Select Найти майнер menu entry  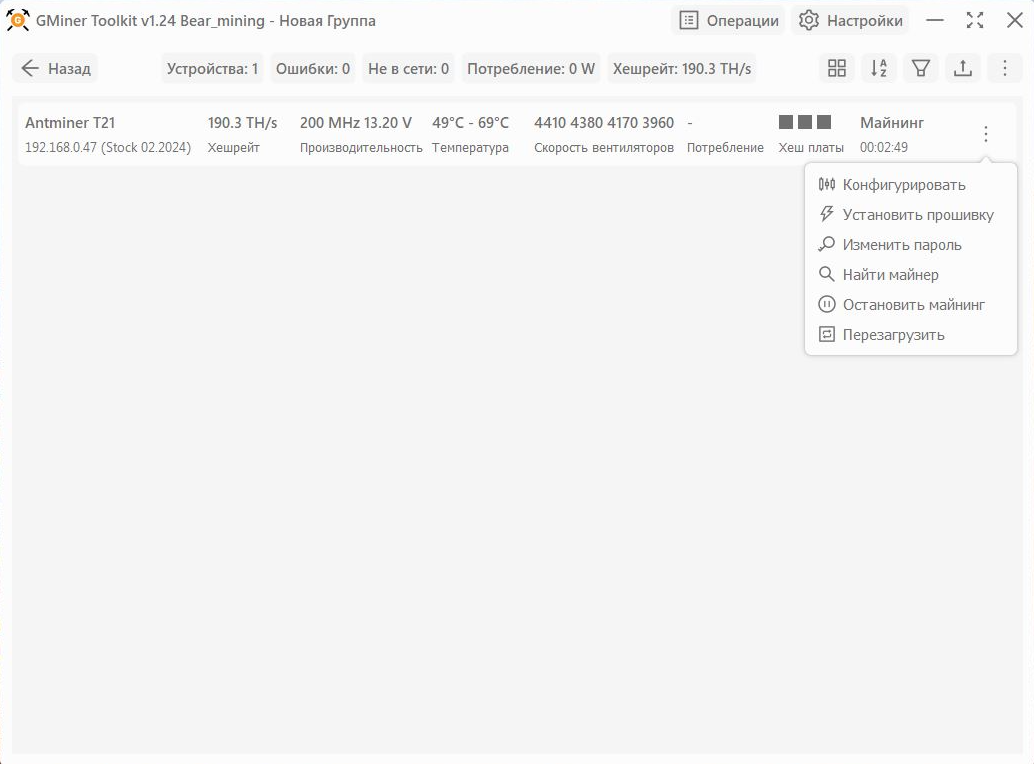coord(911,275)
